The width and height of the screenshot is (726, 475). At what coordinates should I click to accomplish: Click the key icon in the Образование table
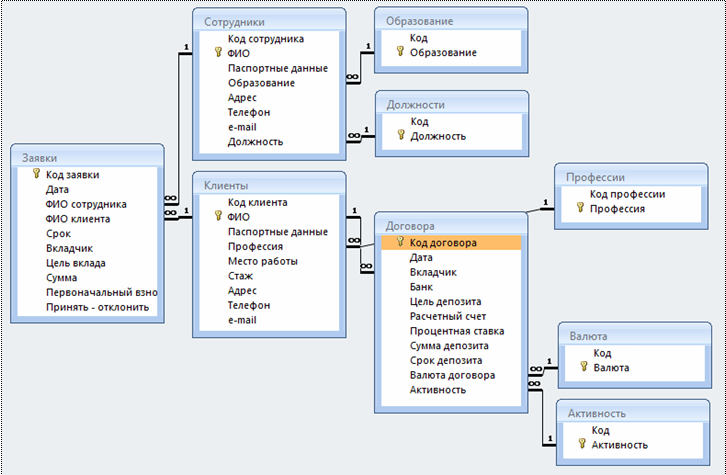coord(399,53)
